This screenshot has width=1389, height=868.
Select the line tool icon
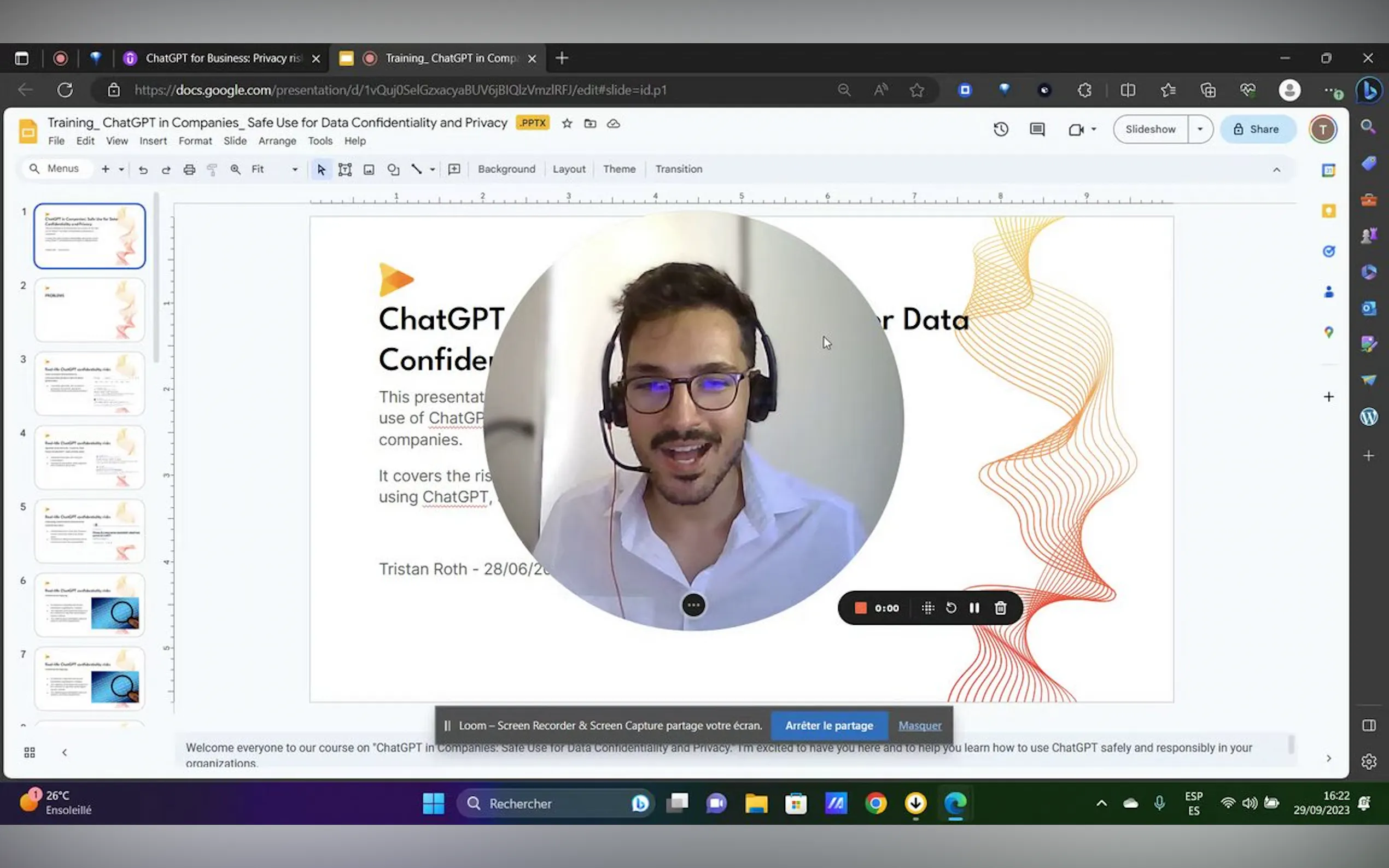(417, 169)
